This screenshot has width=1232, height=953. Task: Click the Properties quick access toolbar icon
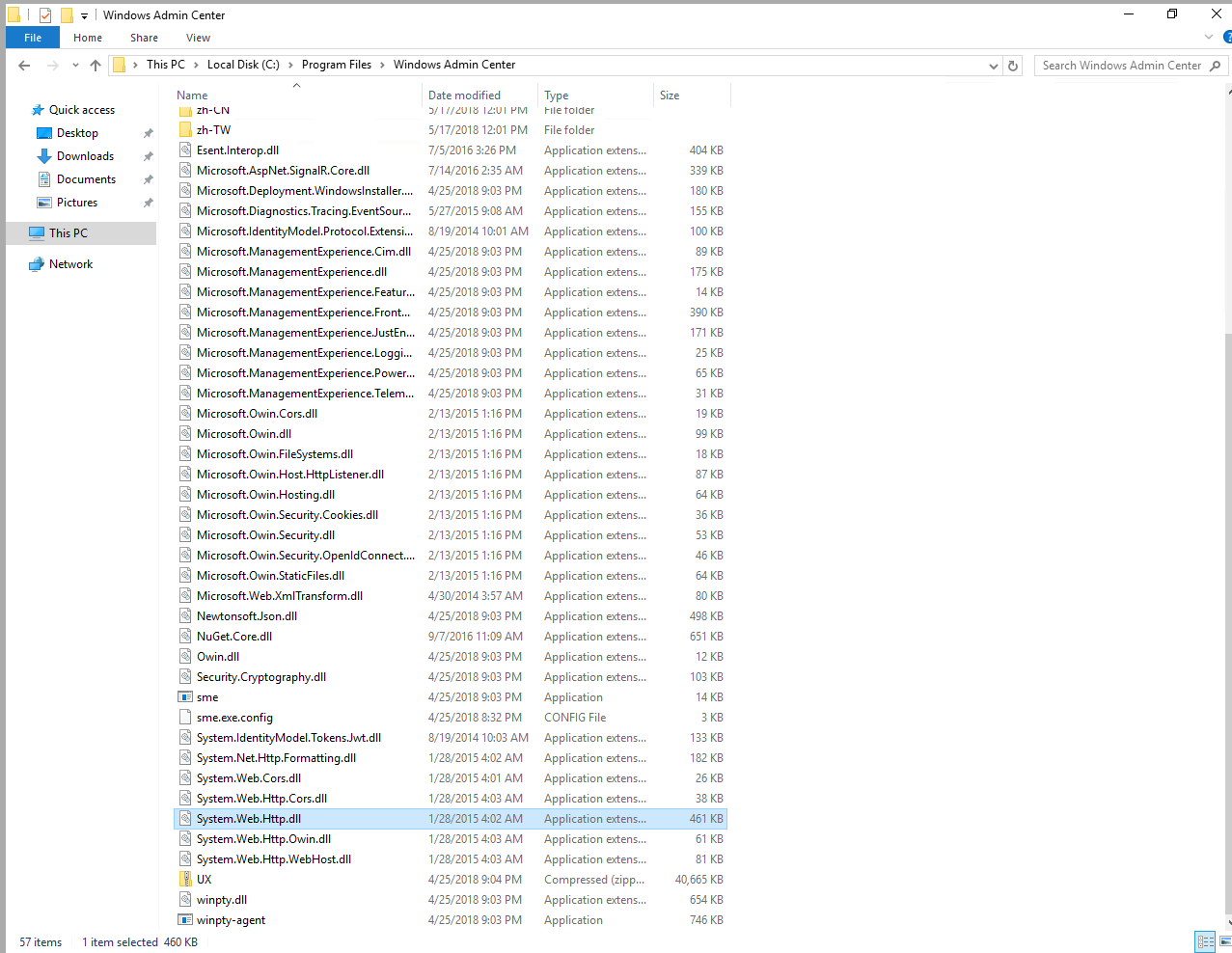click(x=44, y=14)
